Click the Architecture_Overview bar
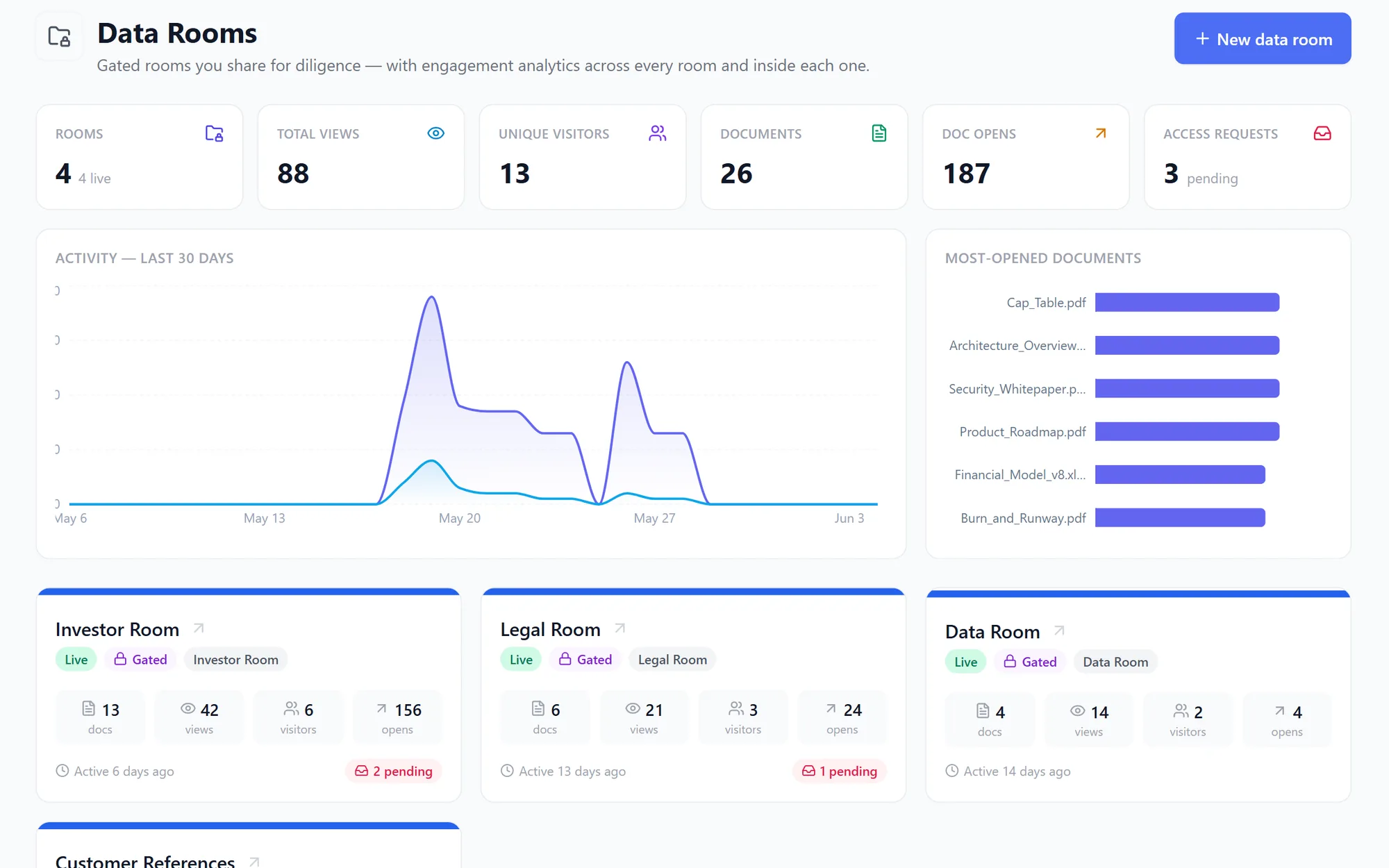This screenshot has height=868, width=1389. coord(1188,345)
